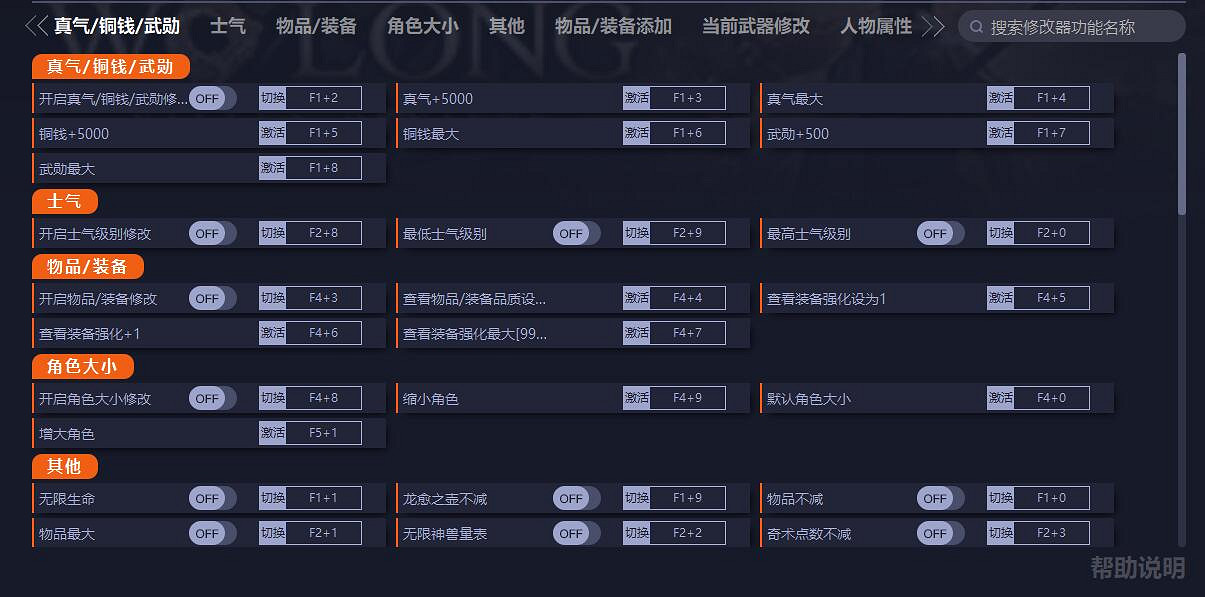Open the 物品/装备添加 tab
This screenshot has height=597, width=1205.
coord(613,26)
